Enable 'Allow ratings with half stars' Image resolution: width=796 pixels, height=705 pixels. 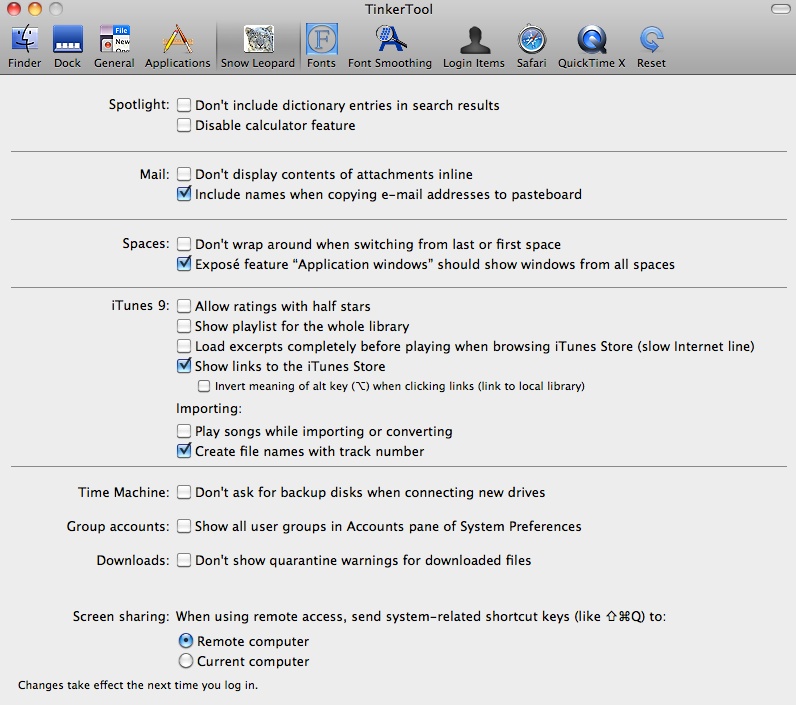coord(184,306)
